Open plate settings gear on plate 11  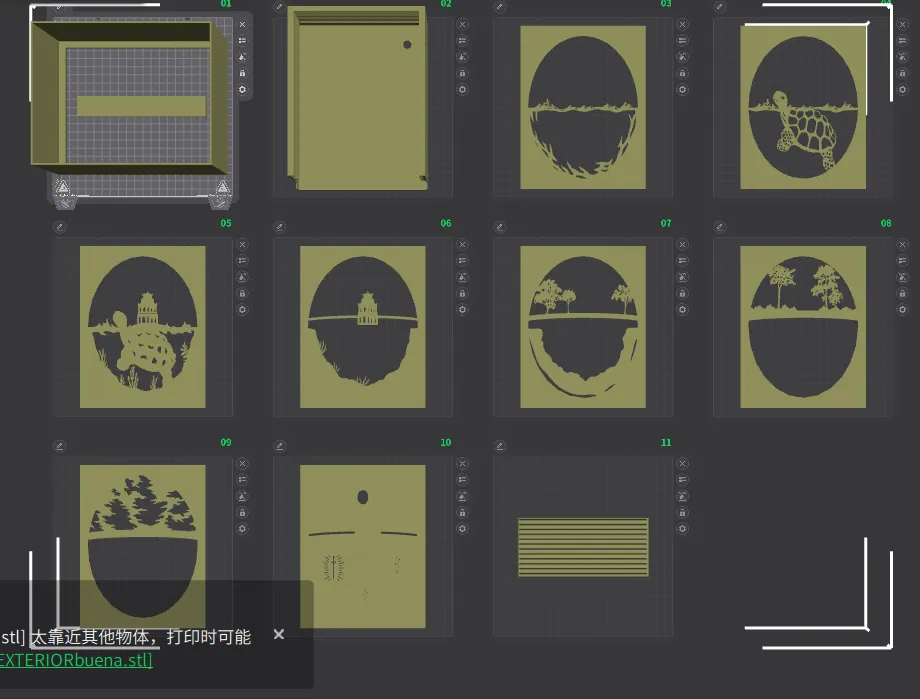(682, 528)
